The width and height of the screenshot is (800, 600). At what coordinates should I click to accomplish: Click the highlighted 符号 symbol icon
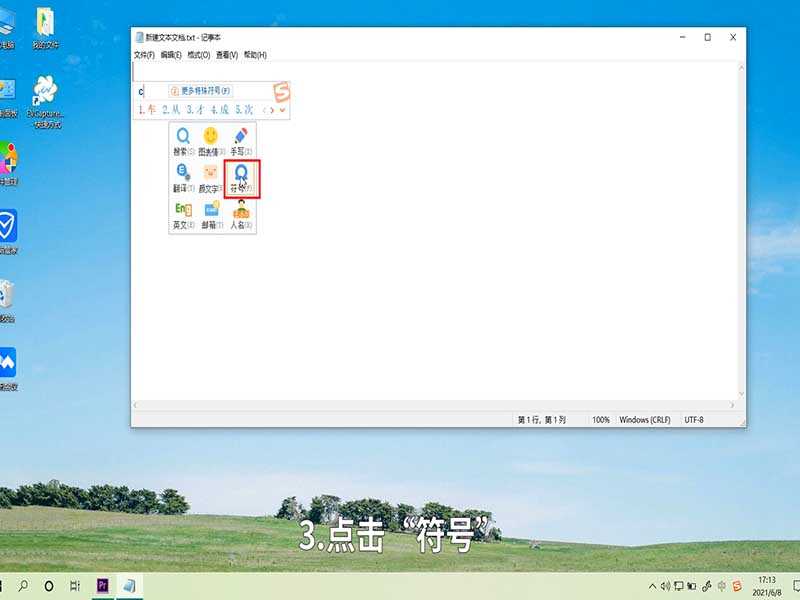pyautogui.click(x=240, y=174)
